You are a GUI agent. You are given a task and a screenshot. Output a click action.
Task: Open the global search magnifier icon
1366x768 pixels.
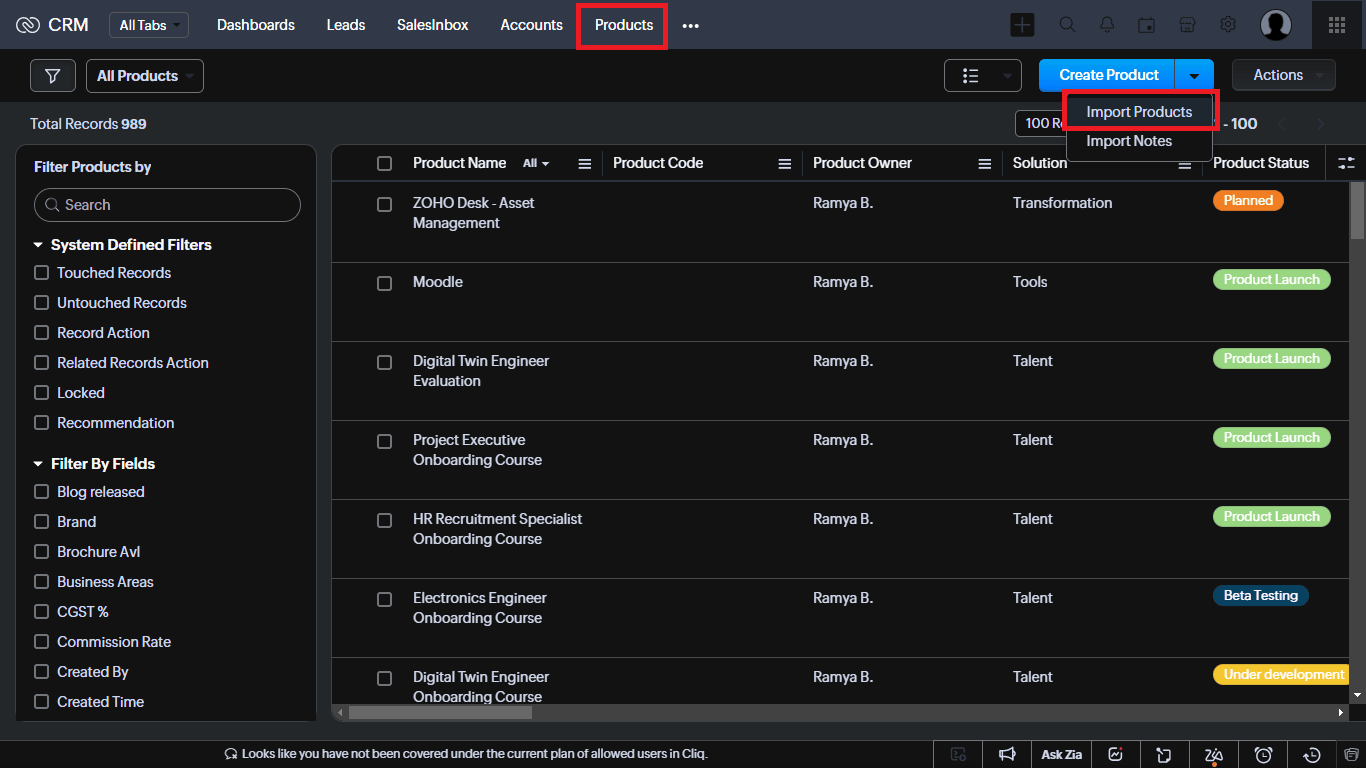pos(1068,25)
